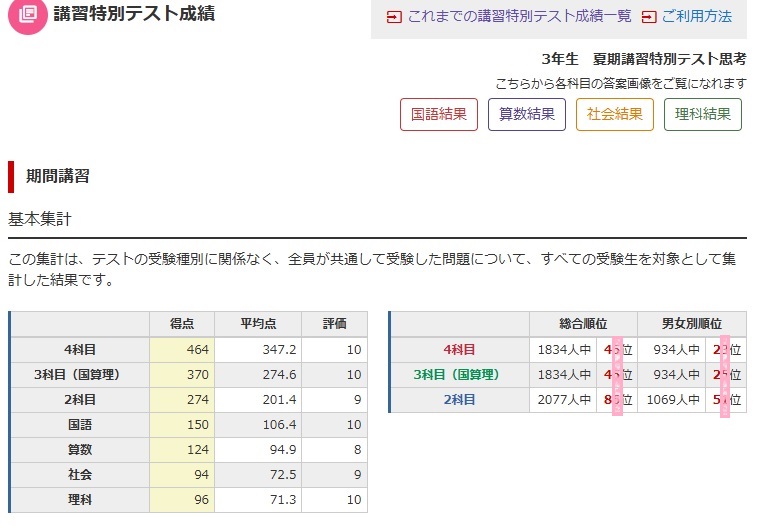
Task: Select the 3年生 夏期講習特別テスト思考 heading
Action: point(644,59)
